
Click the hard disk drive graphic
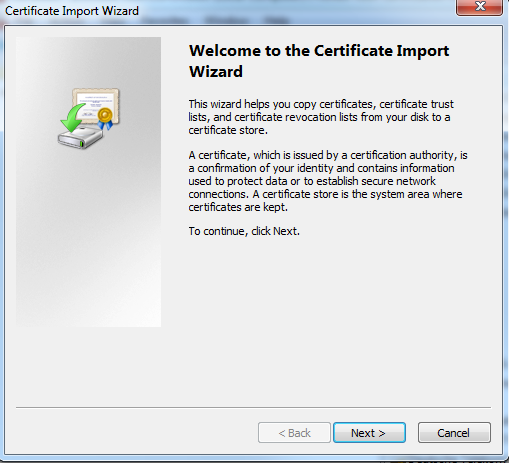(80, 137)
